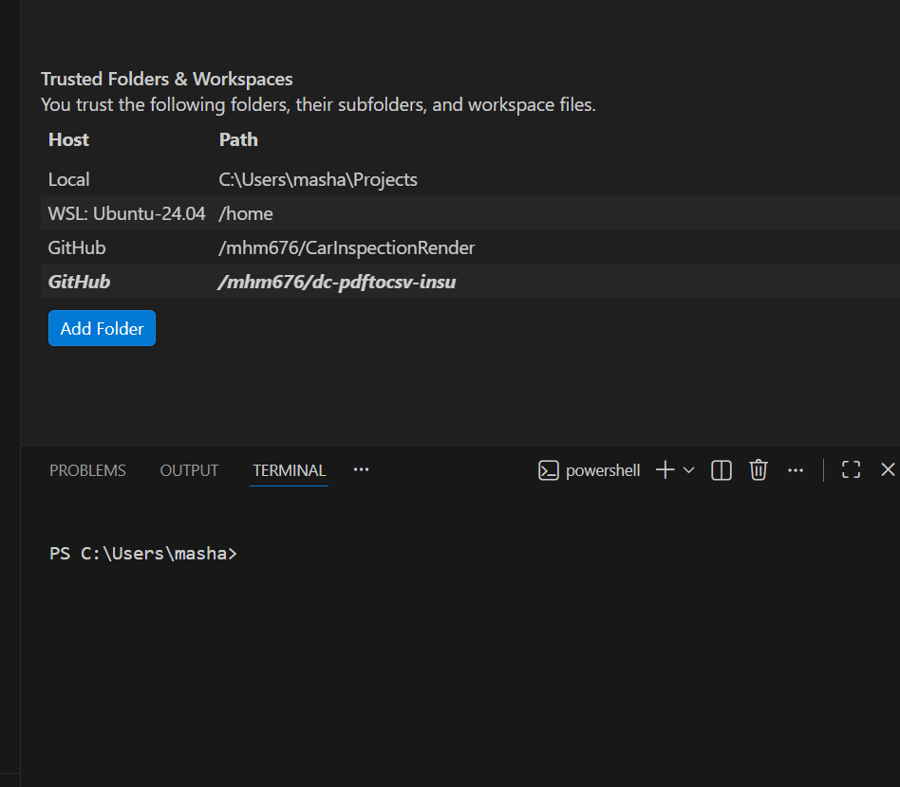The width and height of the screenshot is (900, 787).
Task: Select the /mhm676/dc-pdftocsv-insu path
Action: (337, 282)
